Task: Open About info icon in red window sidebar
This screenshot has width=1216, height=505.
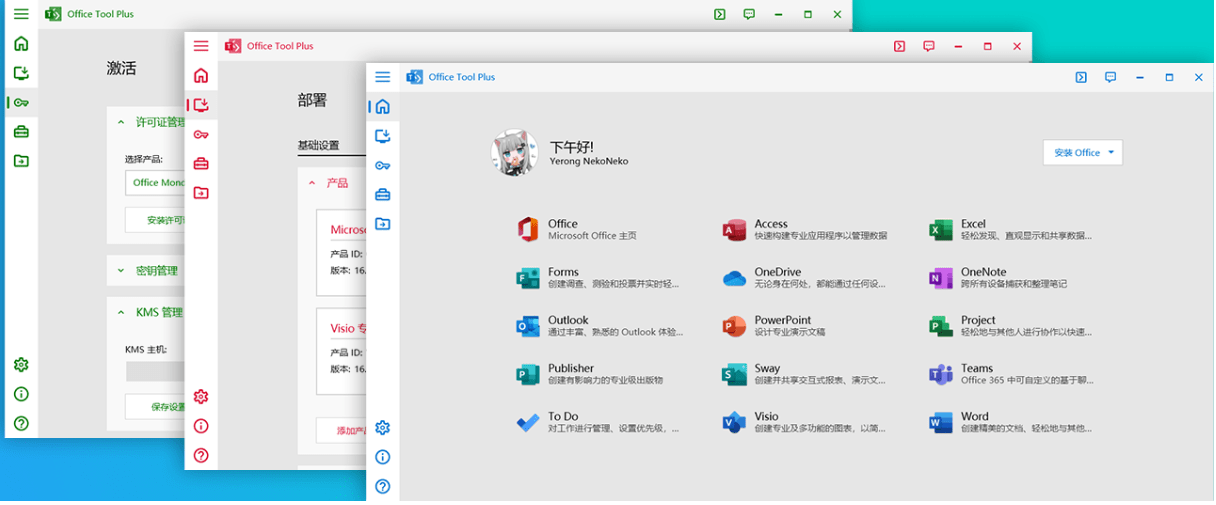Action: pos(201,426)
